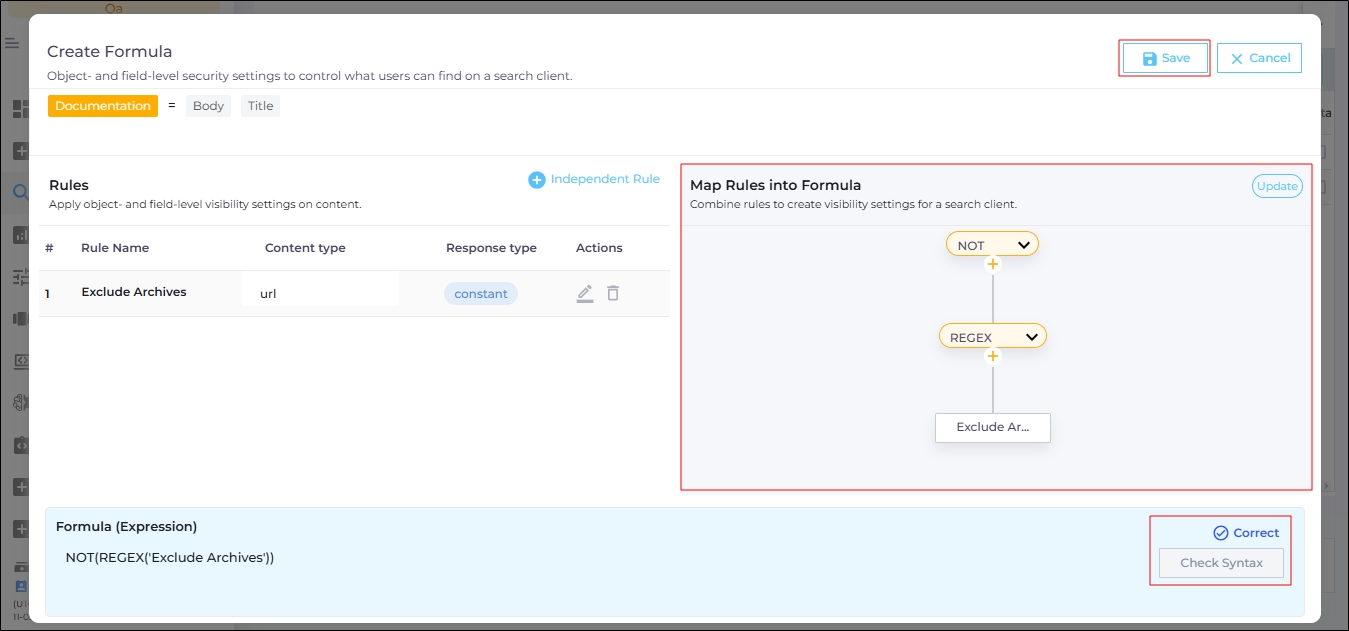1349x631 pixels.
Task: Click the hamburger menu icon in the sidebar
Action: point(12,43)
